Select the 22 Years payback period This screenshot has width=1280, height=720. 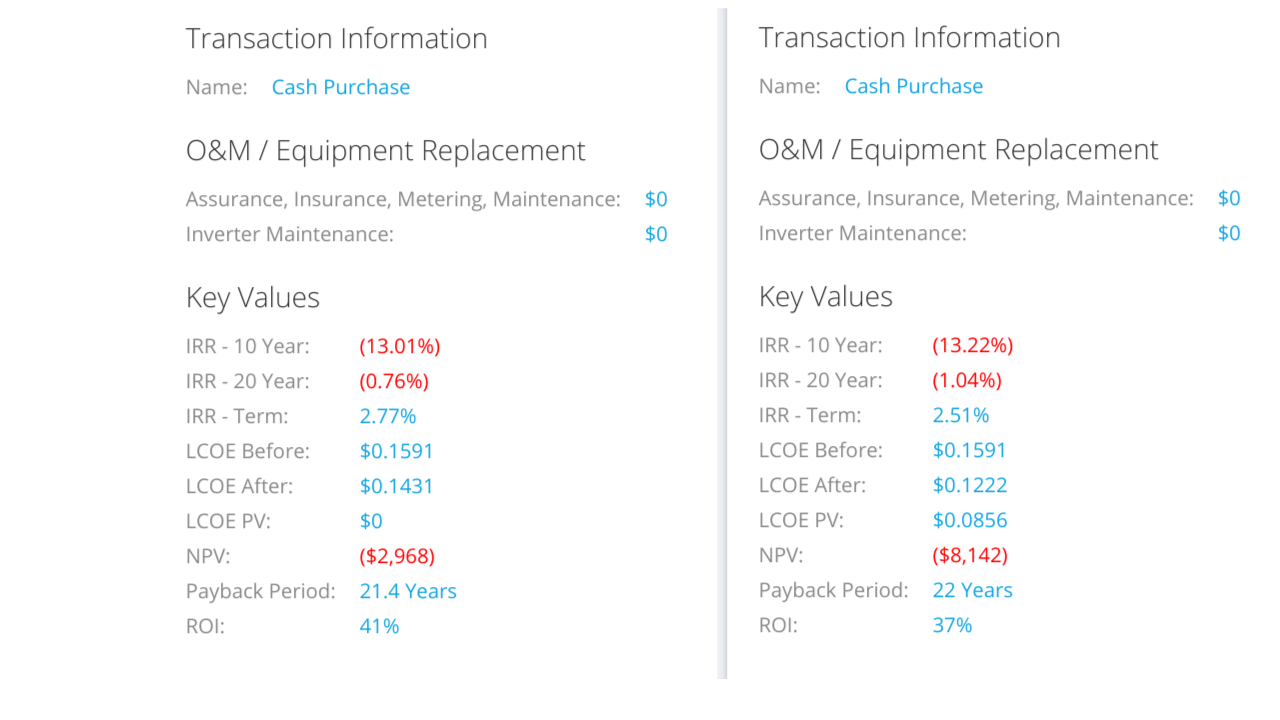973,590
